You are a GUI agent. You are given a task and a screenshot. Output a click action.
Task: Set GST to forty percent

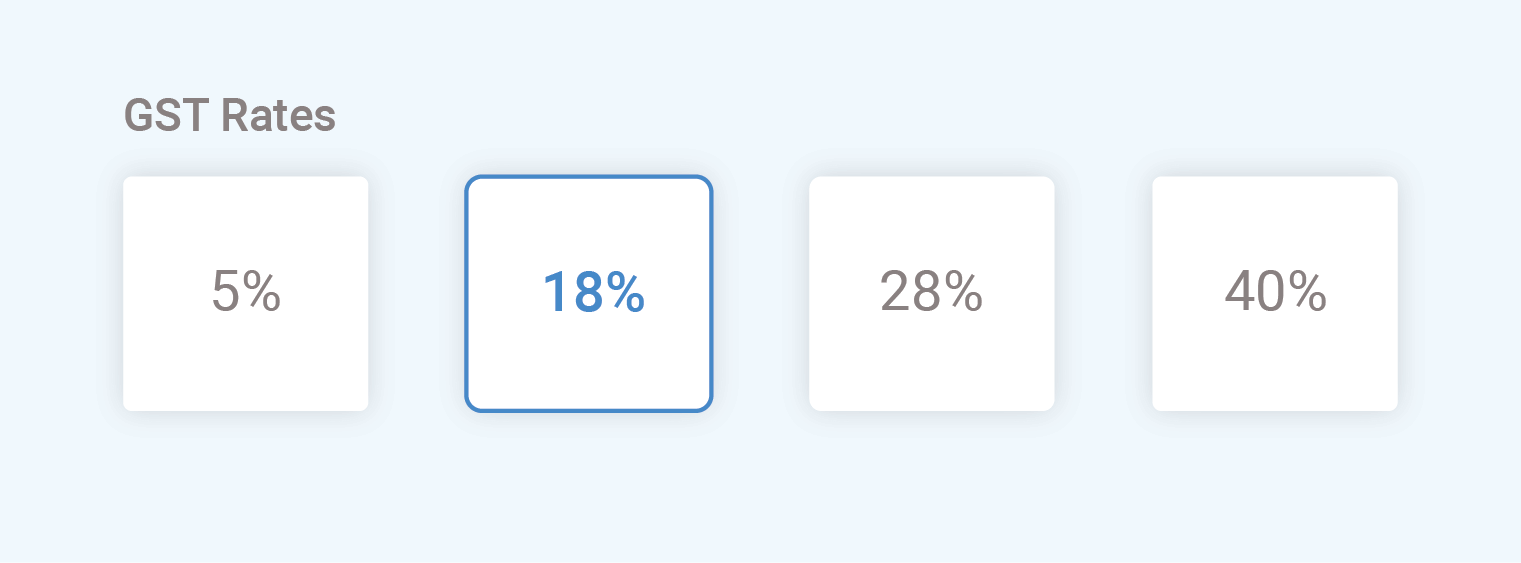click(x=1274, y=293)
